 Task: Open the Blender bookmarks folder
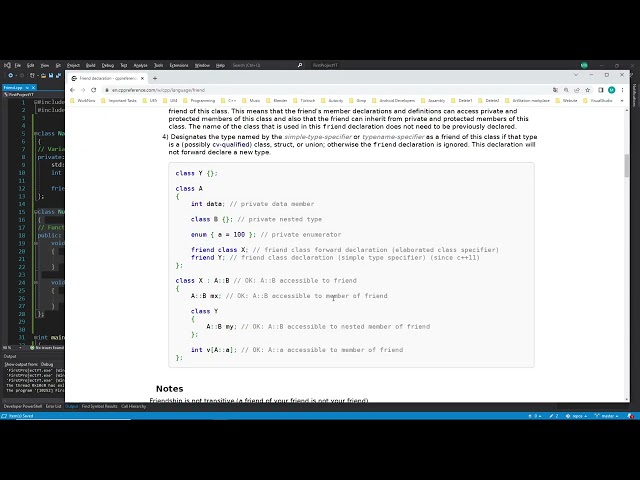point(277,100)
